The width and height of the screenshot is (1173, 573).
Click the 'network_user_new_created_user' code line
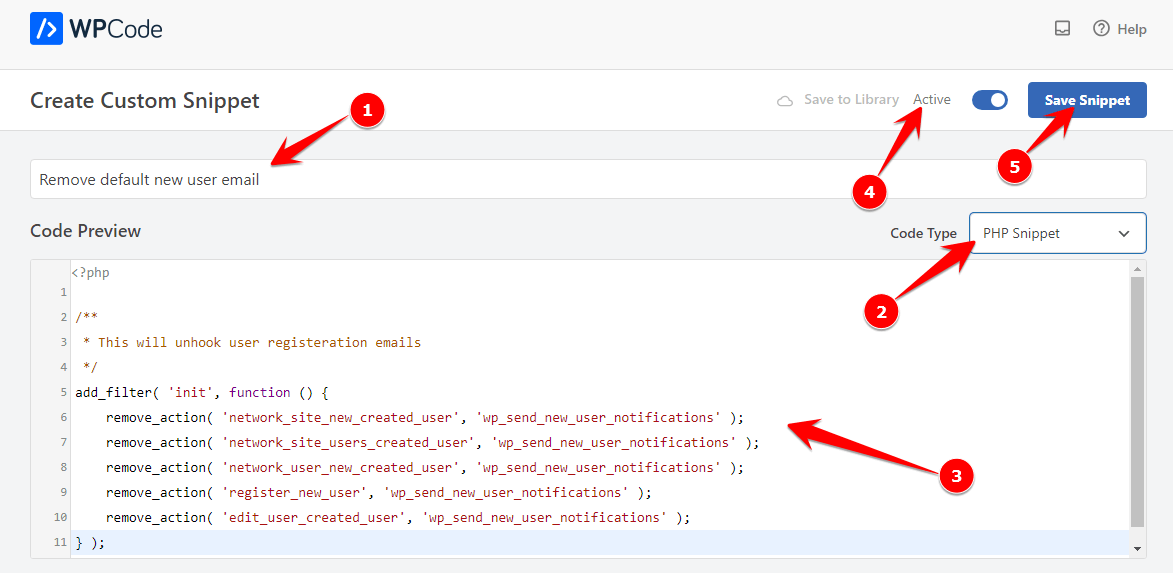click(425, 467)
